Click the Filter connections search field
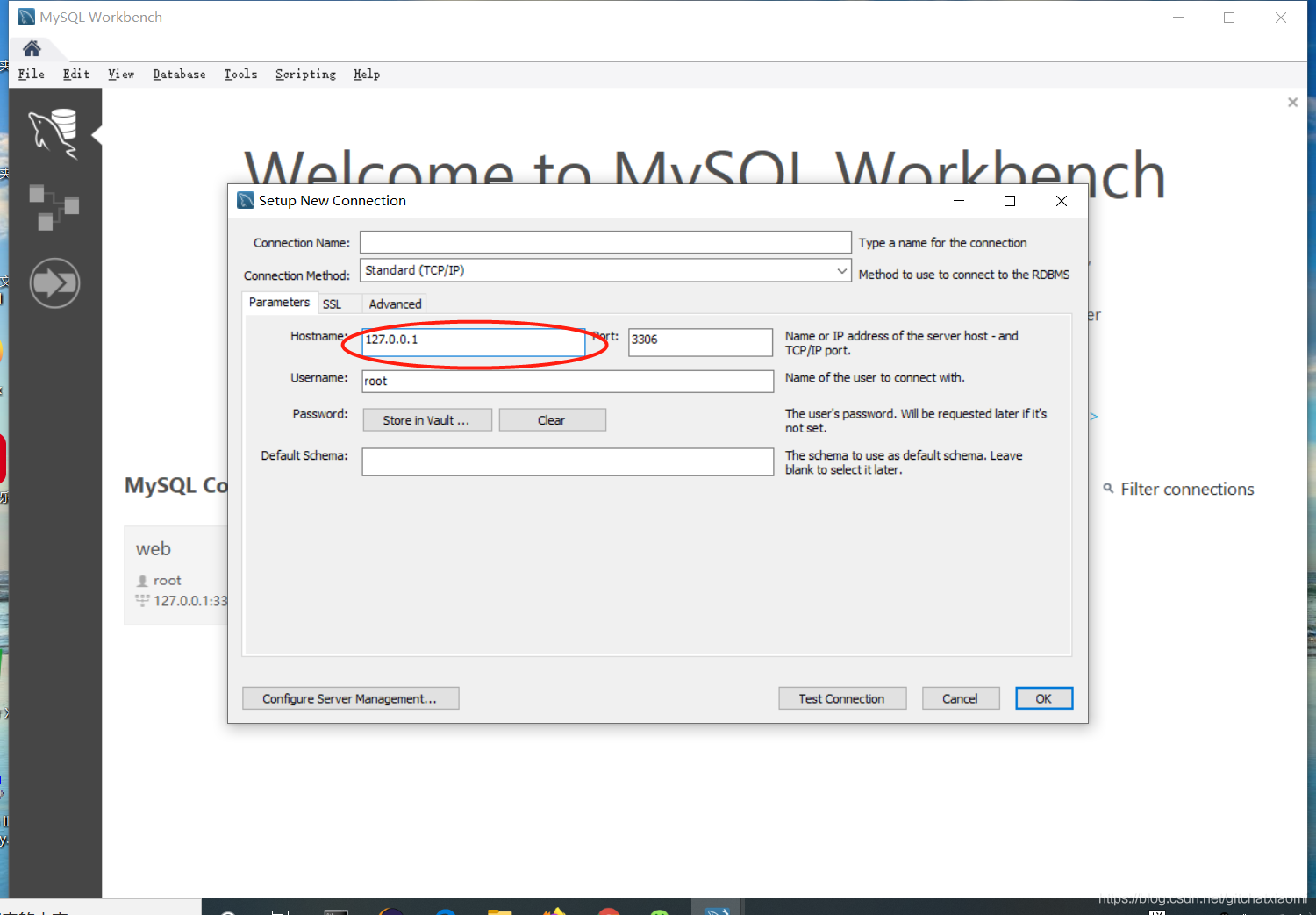The width and height of the screenshot is (1316, 915). pyautogui.click(x=1187, y=489)
